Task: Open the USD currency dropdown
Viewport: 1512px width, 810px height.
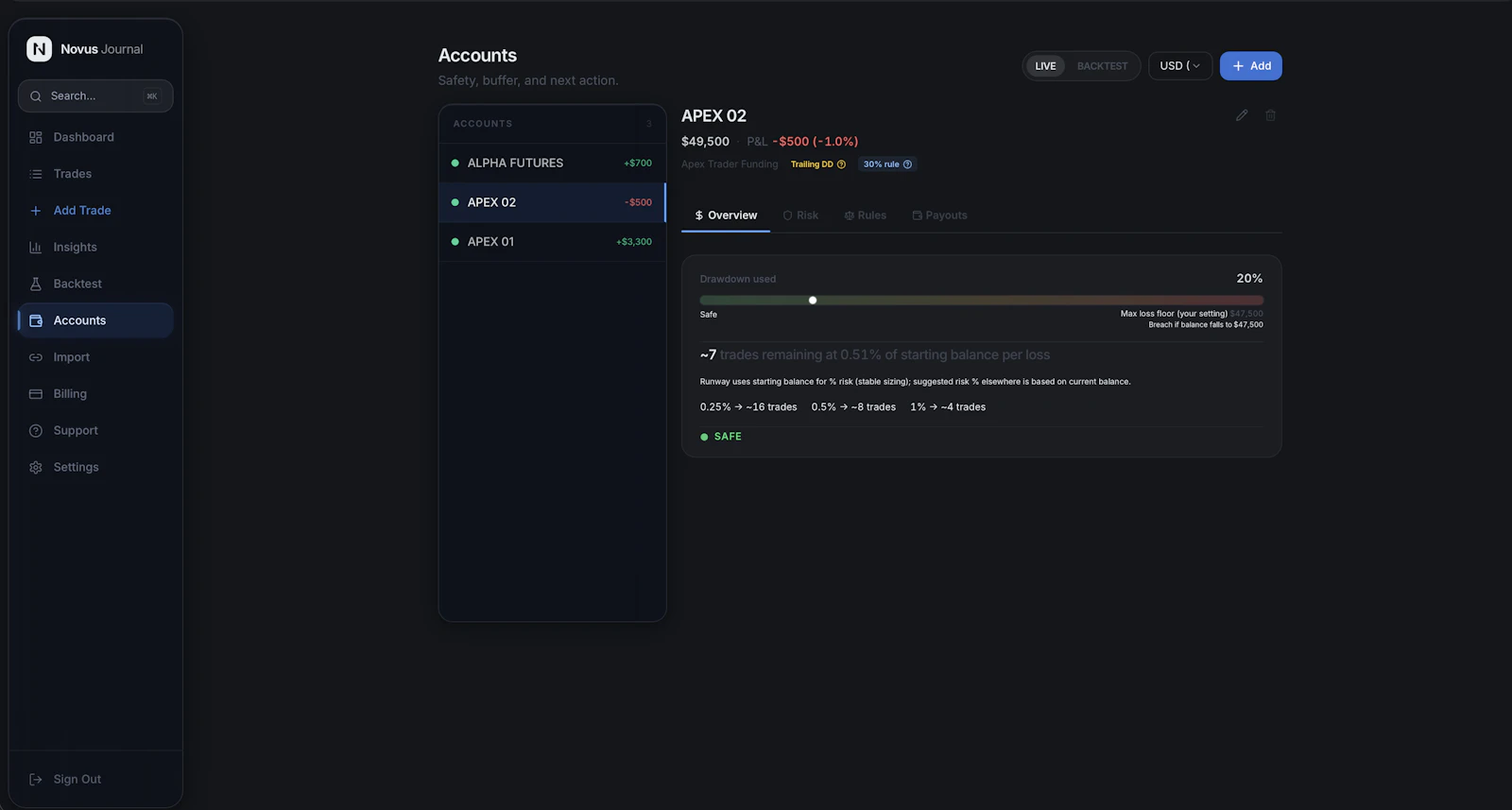Action: tap(1180, 66)
